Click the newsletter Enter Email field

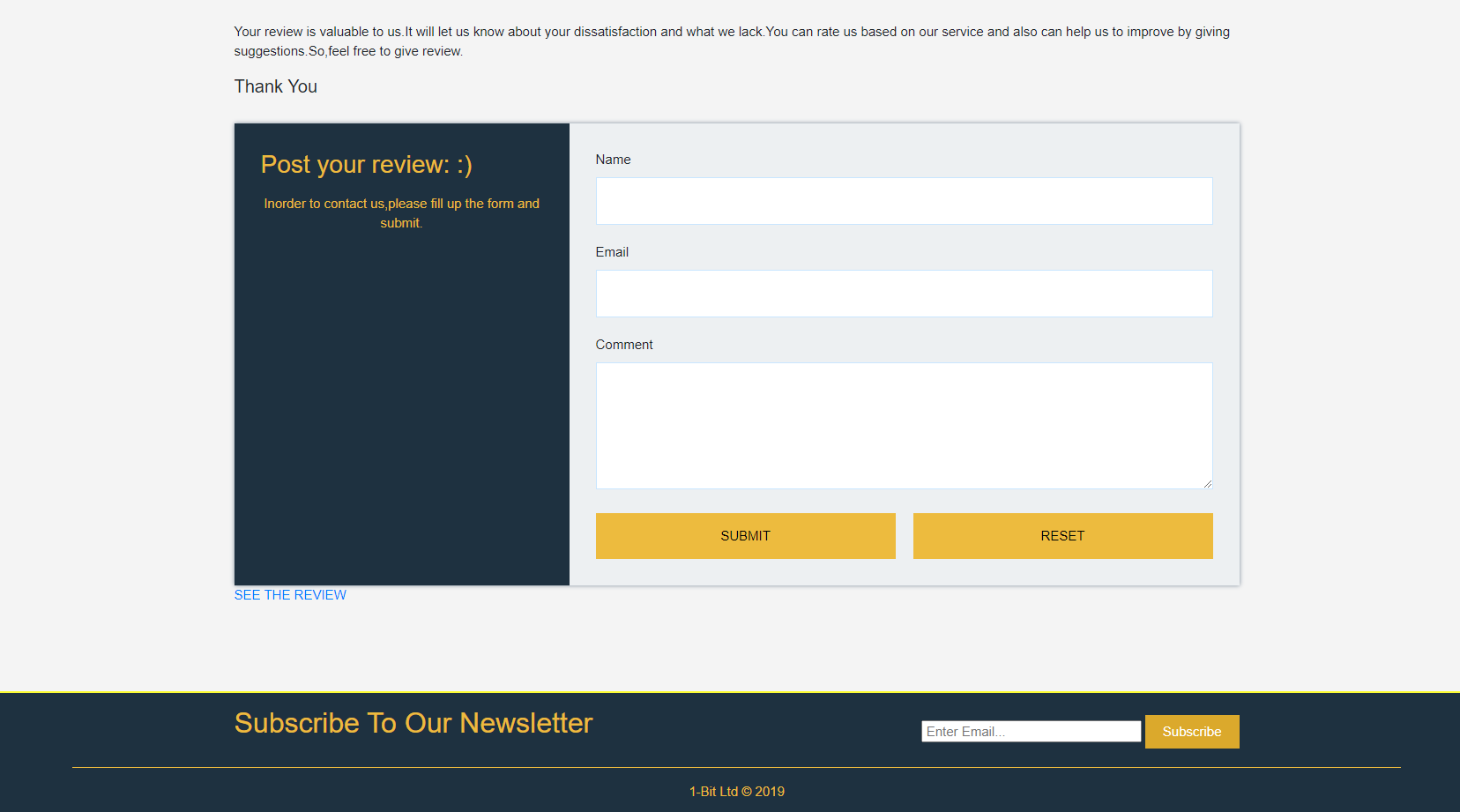click(1031, 732)
